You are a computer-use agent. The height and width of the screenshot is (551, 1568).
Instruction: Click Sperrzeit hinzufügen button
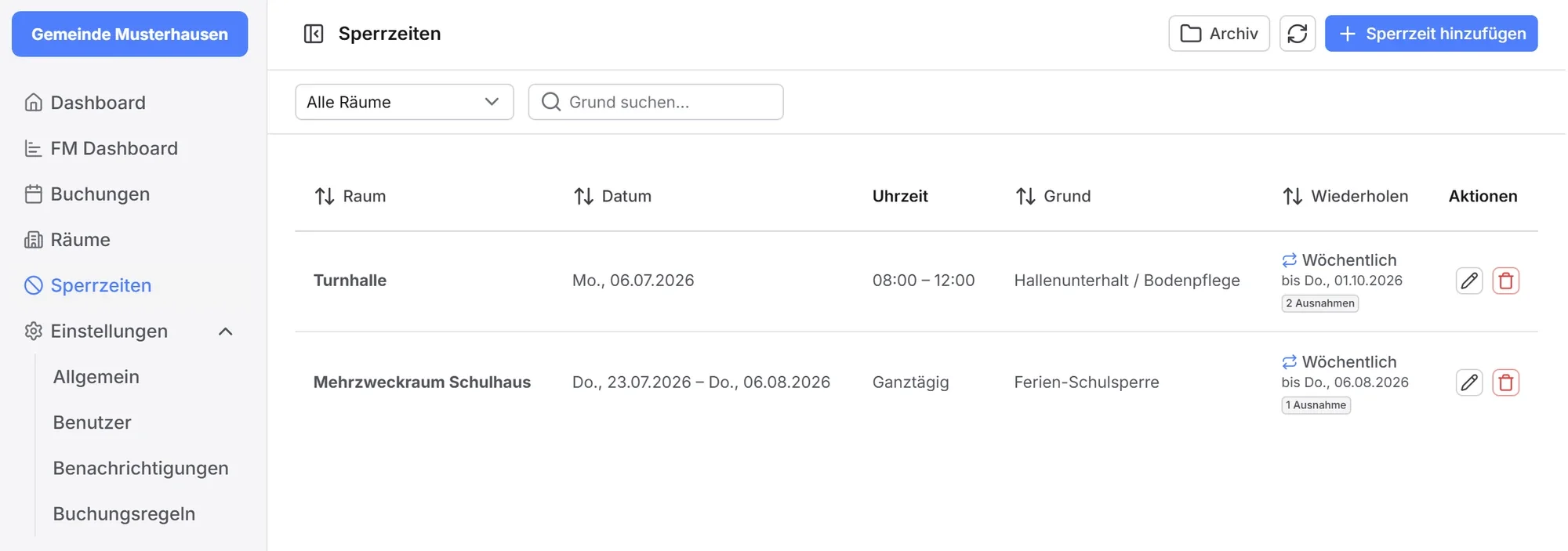[x=1432, y=34]
